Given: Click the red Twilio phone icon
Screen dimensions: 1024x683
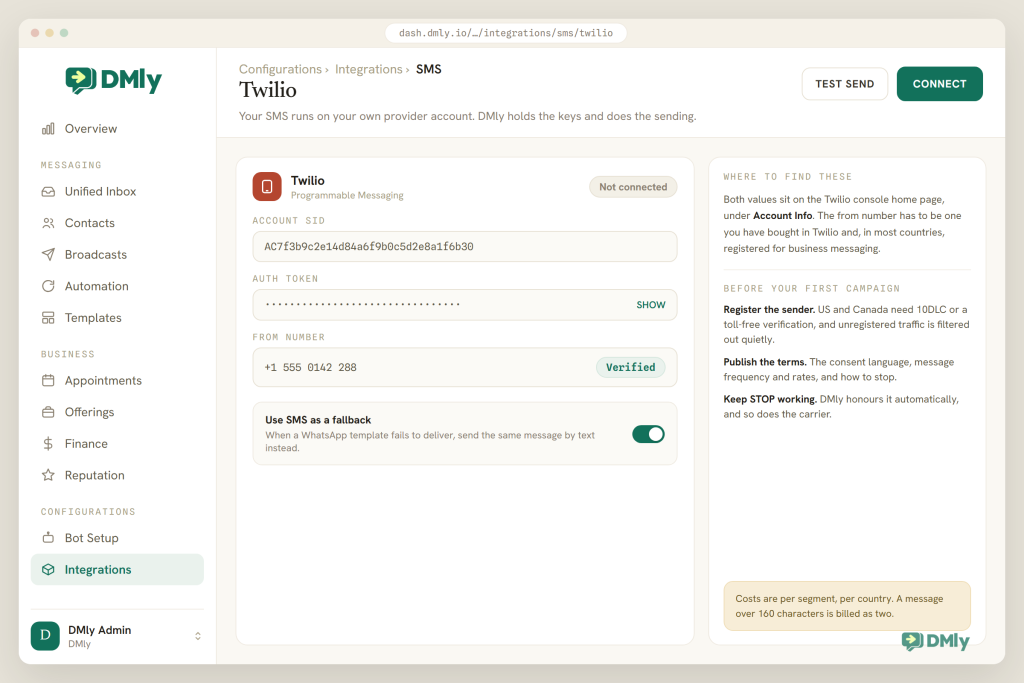Looking at the screenshot, I should pyautogui.click(x=267, y=187).
